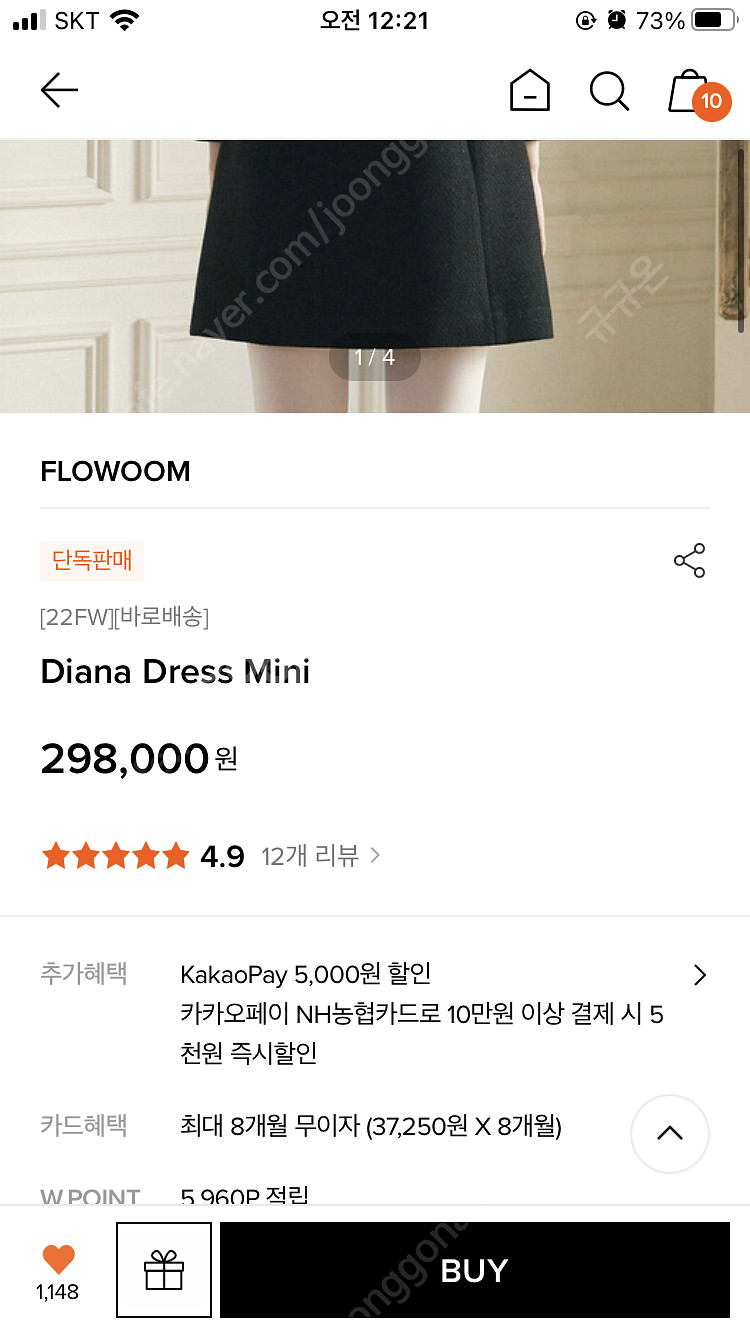The image size is (750, 1334).
Task: Open the 카드혜택 interest-free details
Action: 371,1127
